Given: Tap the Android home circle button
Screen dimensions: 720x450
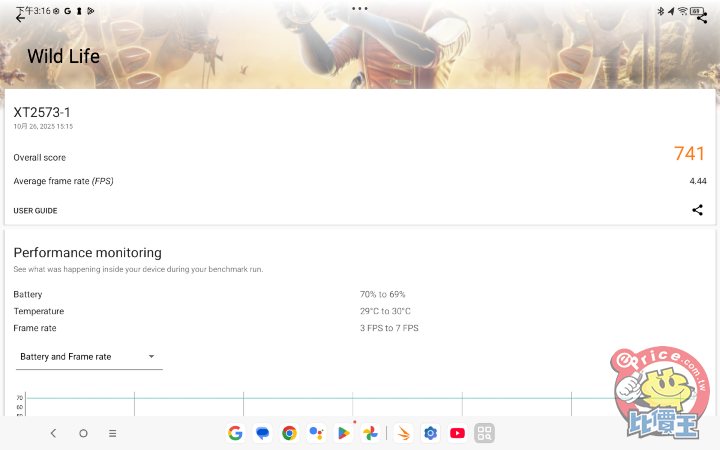Looking at the screenshot, I should coord(83,433).
